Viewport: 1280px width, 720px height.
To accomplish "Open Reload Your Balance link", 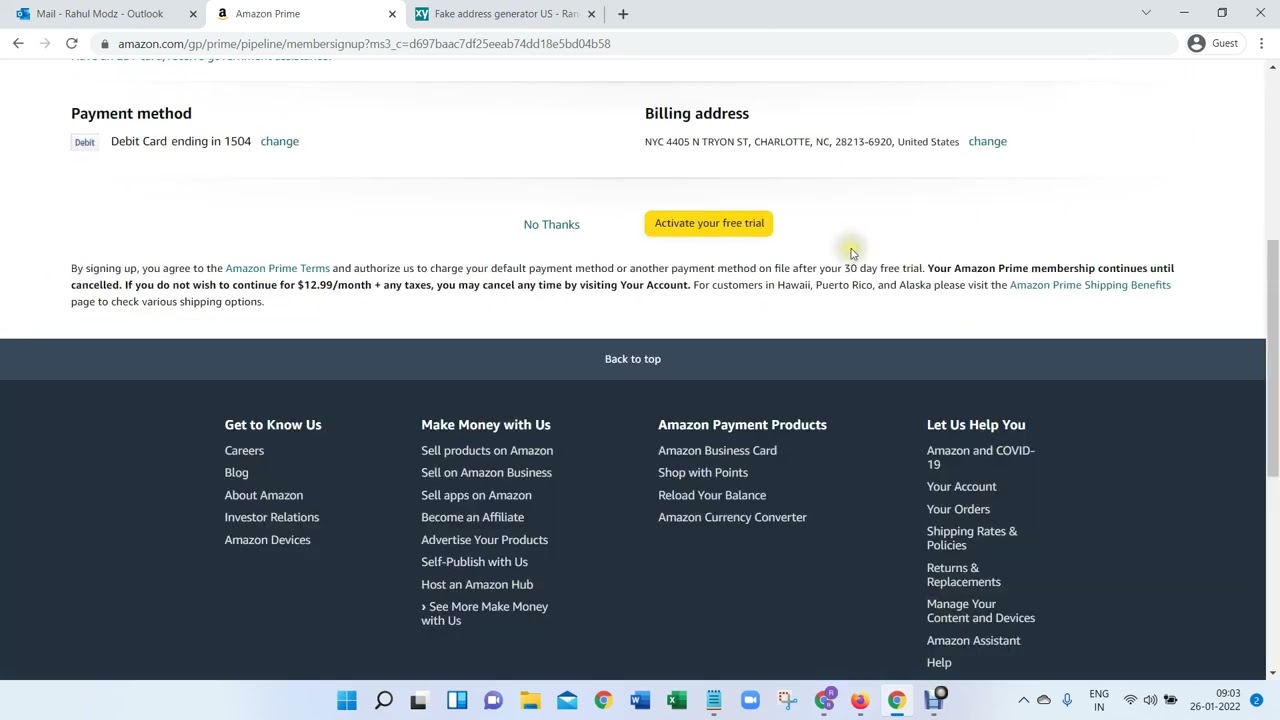I will tap(712, 495).
